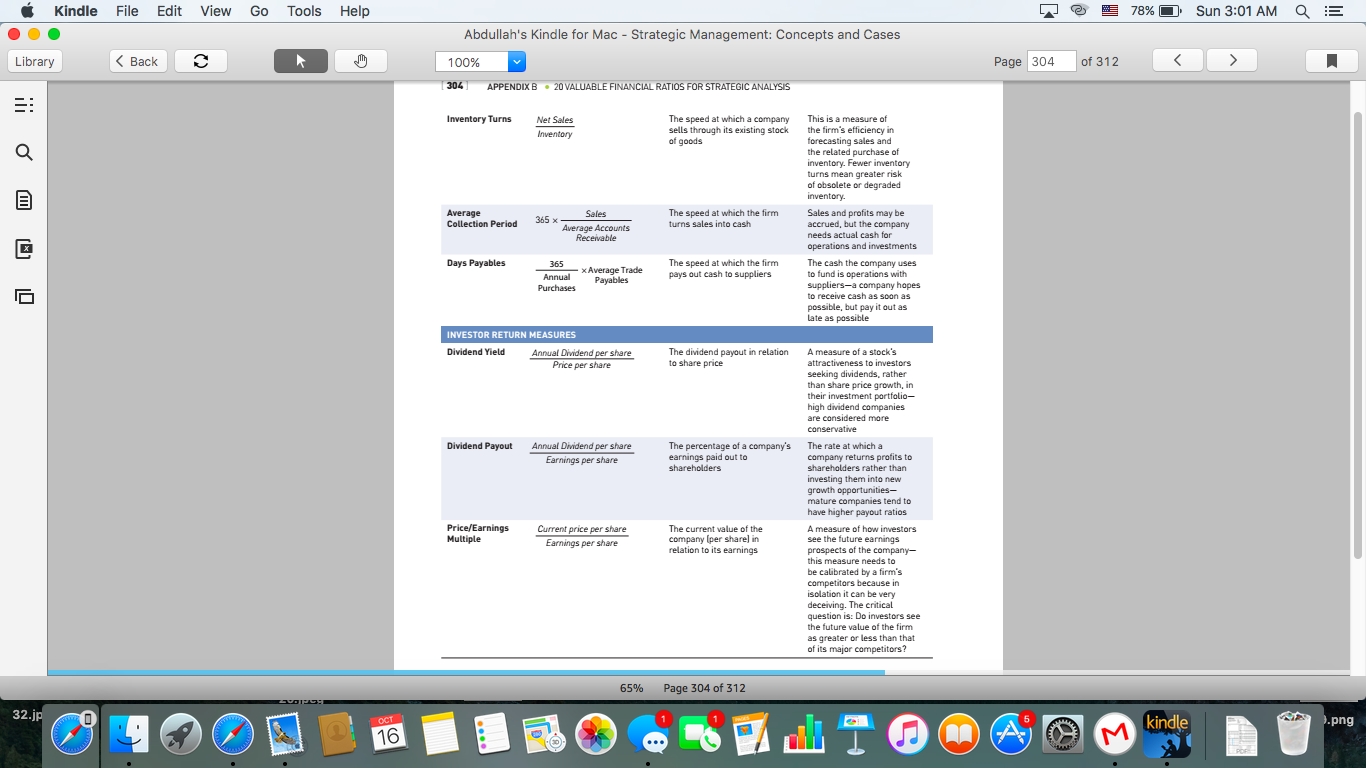Open the flashcards icon in the left sidebar

(x=25, y=297)
